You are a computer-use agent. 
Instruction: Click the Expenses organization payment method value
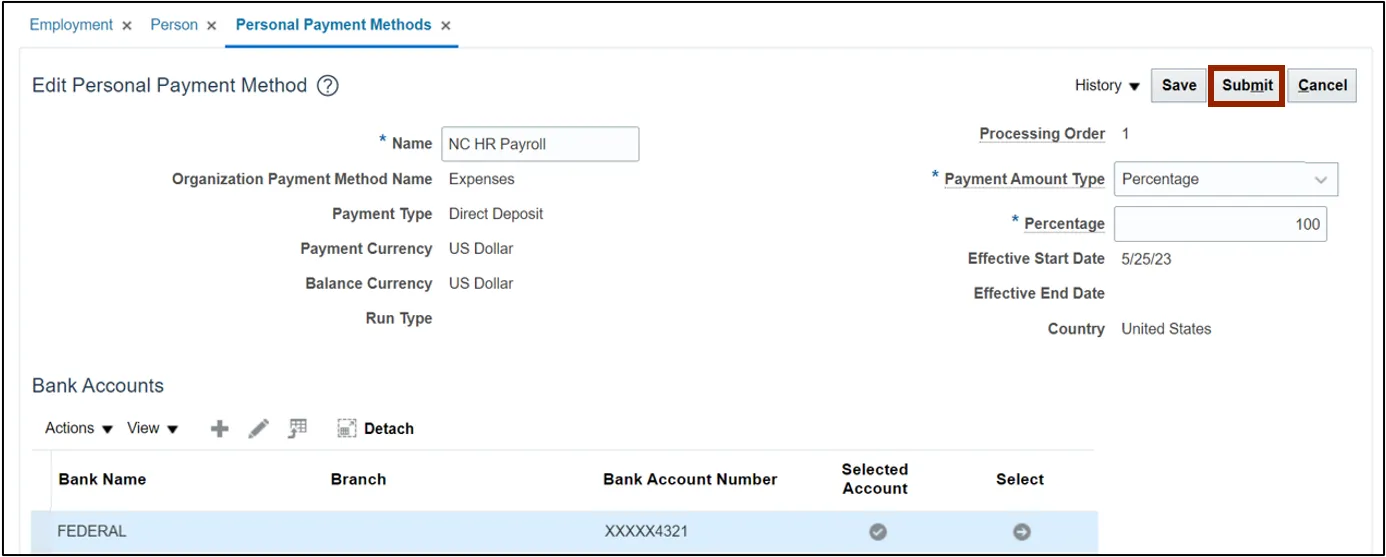click(482, 179)
